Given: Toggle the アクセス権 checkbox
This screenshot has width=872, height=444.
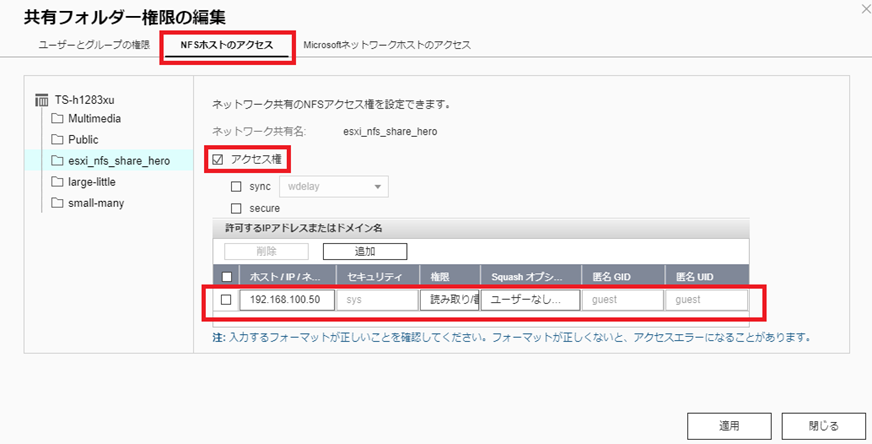Looking at the screenshot, I should click(x=217, y=159).
